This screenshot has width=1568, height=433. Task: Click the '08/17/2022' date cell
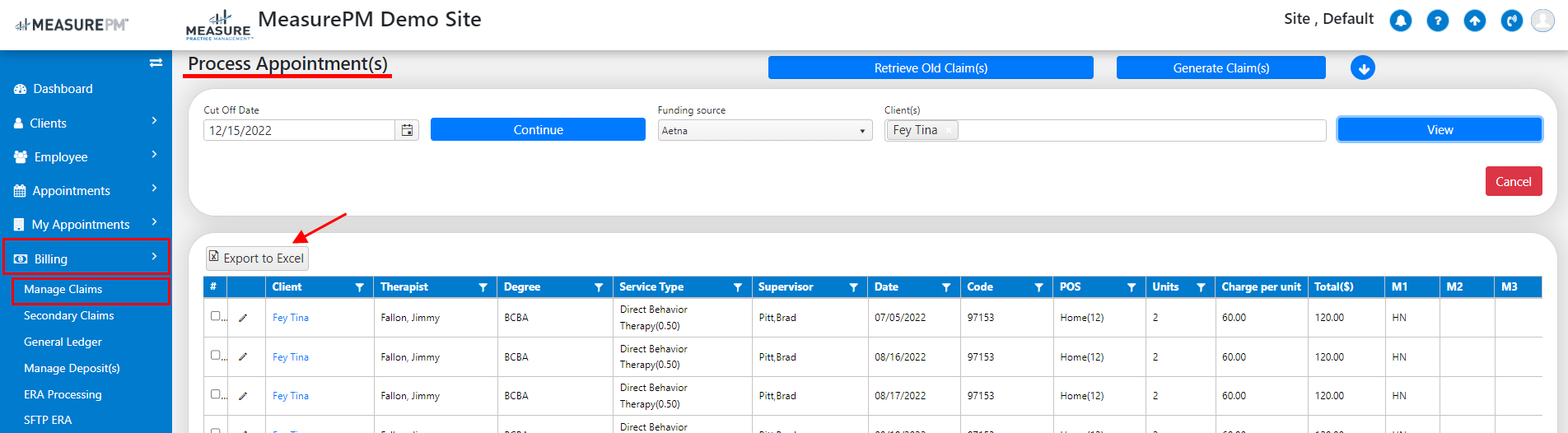point(900,396)
